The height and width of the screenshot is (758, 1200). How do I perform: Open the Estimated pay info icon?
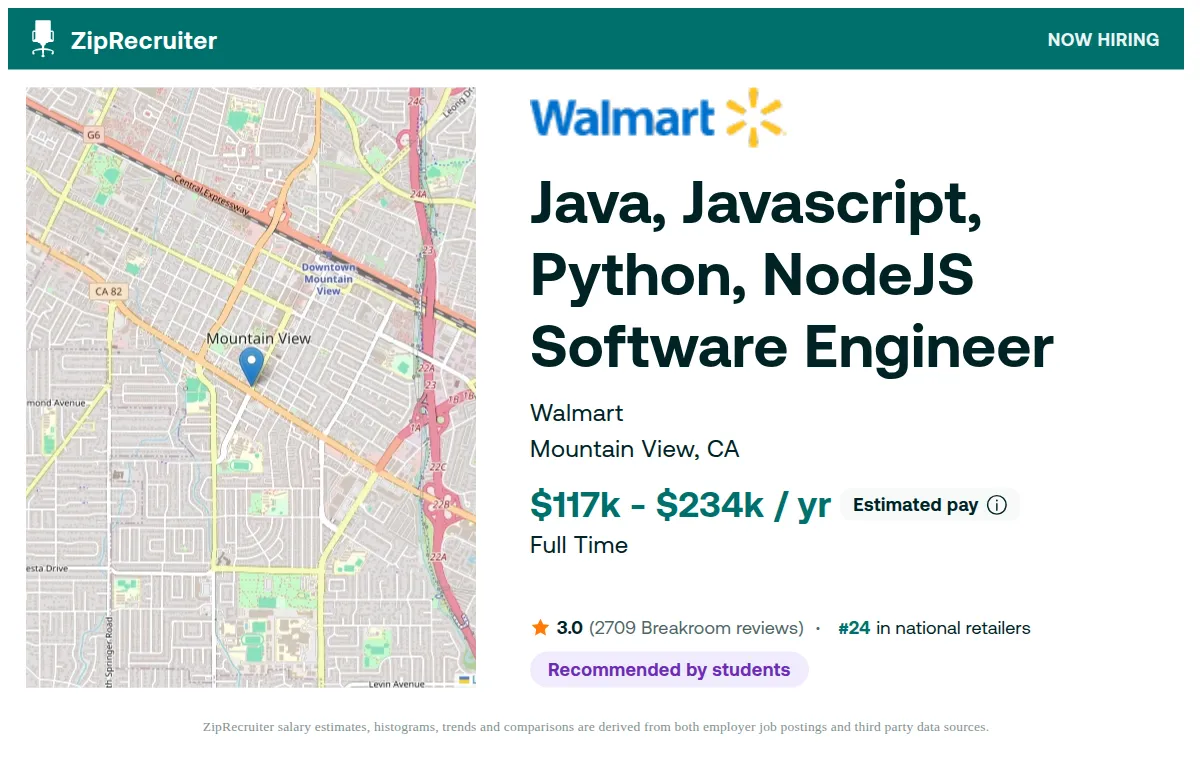(996, 505)
